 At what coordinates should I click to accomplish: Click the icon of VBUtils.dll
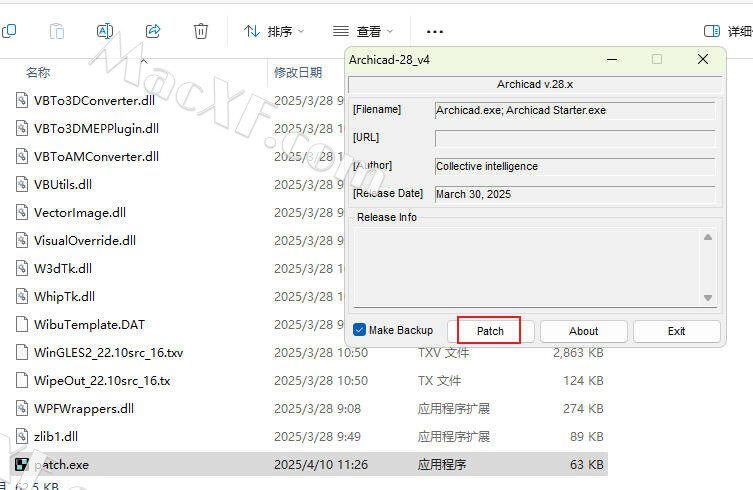pos(22,184)
